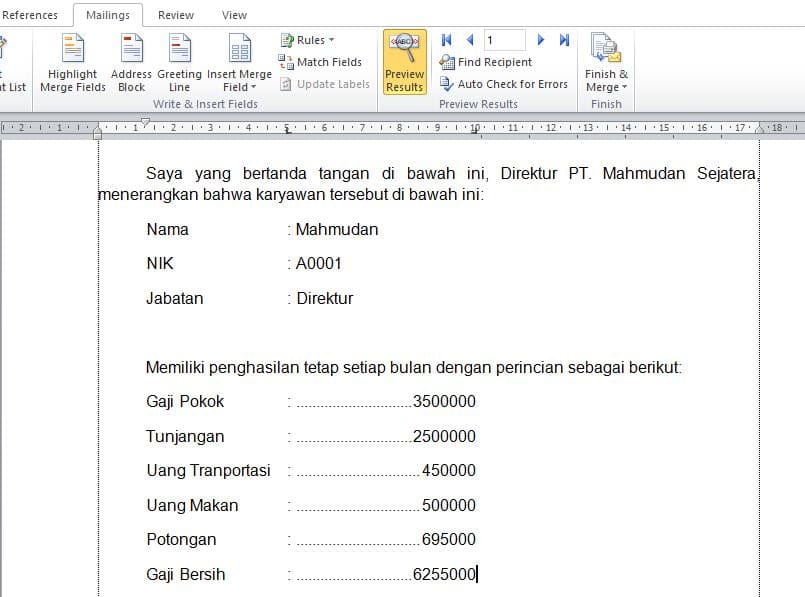
Task: Run Auto Check for Errors
Action: pos(504,84)
